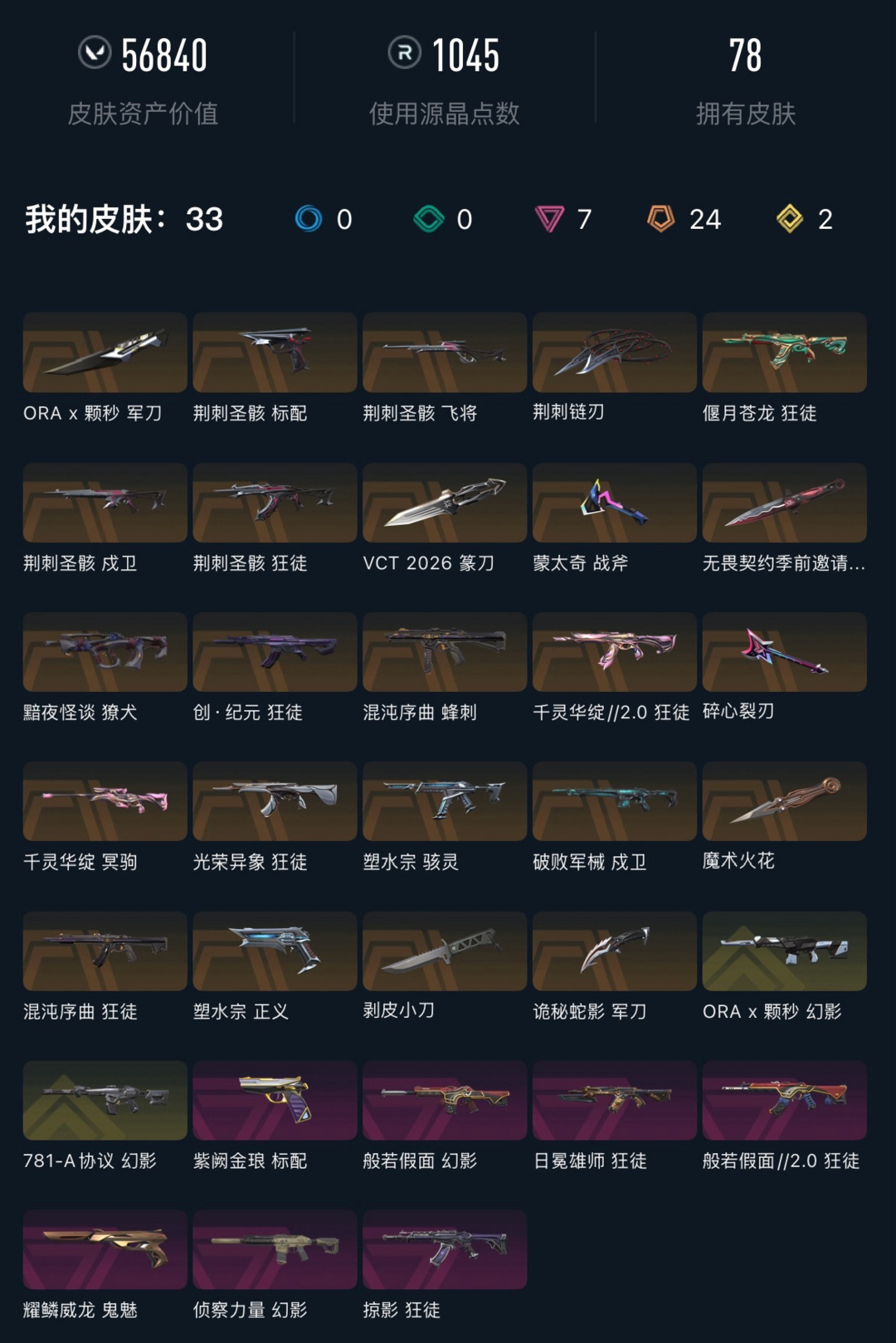The image size is (896, 1343).
Task: Click the yellow Ultra tier diamond icon
Action: pos(789,219)
